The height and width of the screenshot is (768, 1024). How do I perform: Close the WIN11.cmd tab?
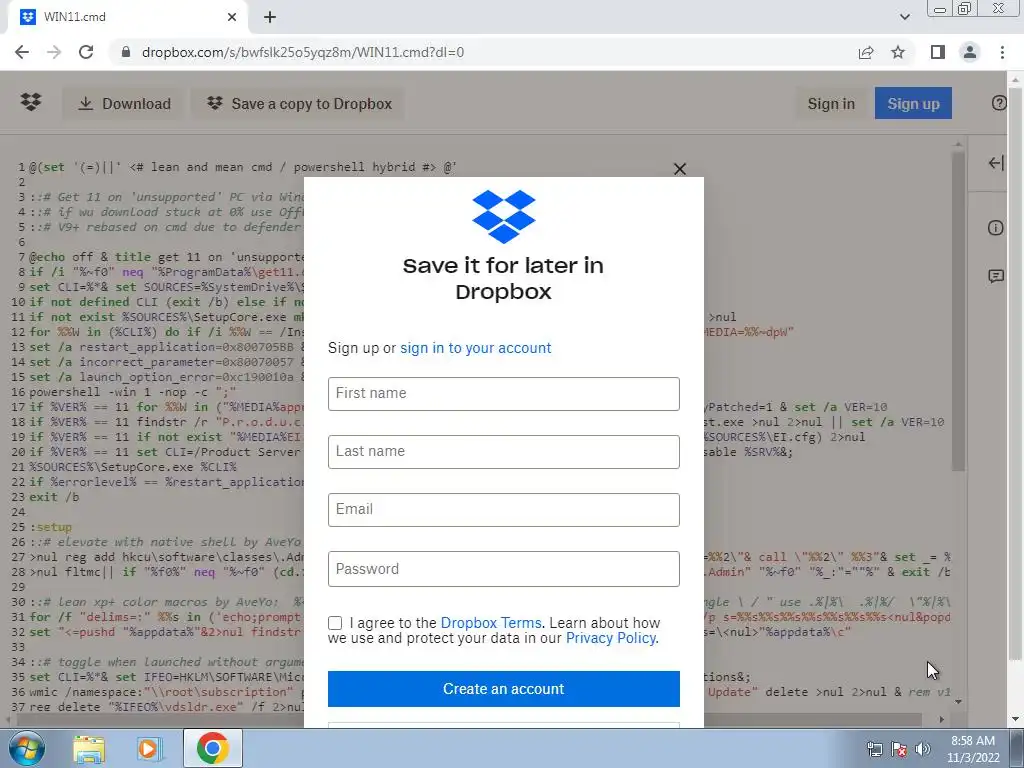point(232,17)
